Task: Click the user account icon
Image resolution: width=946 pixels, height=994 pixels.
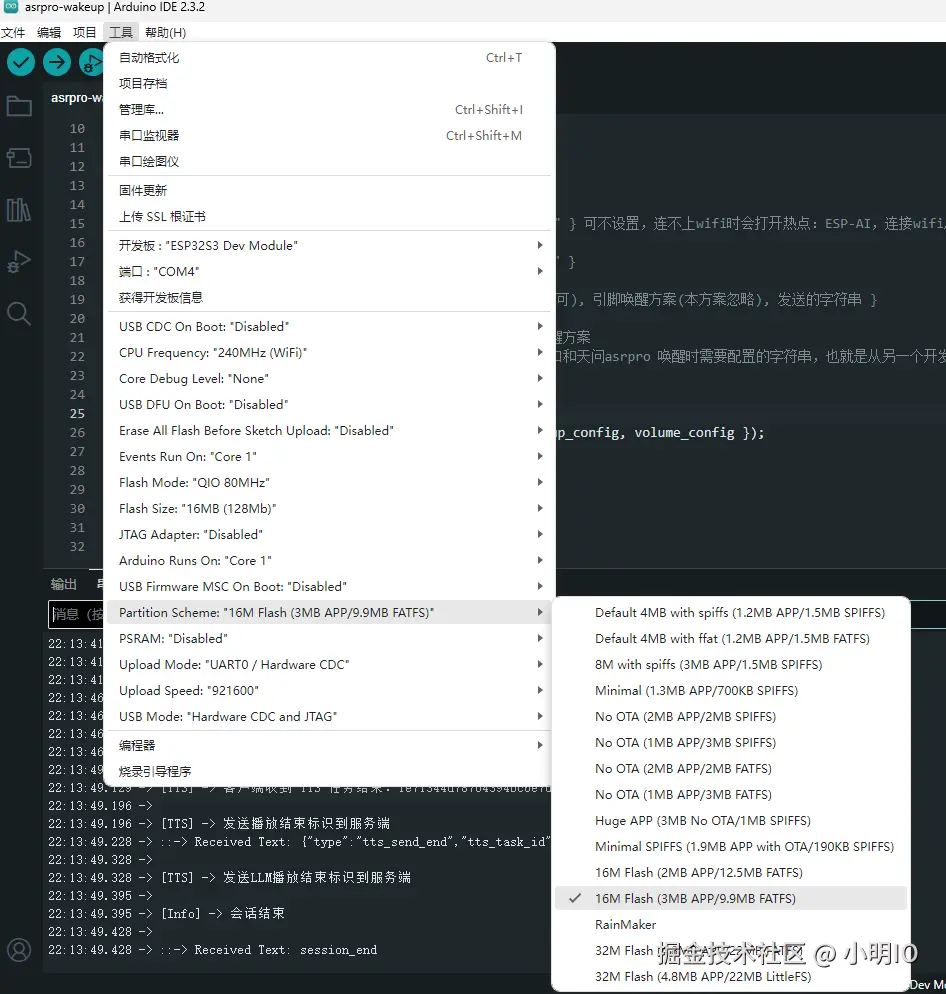Action: coord(19,950)
